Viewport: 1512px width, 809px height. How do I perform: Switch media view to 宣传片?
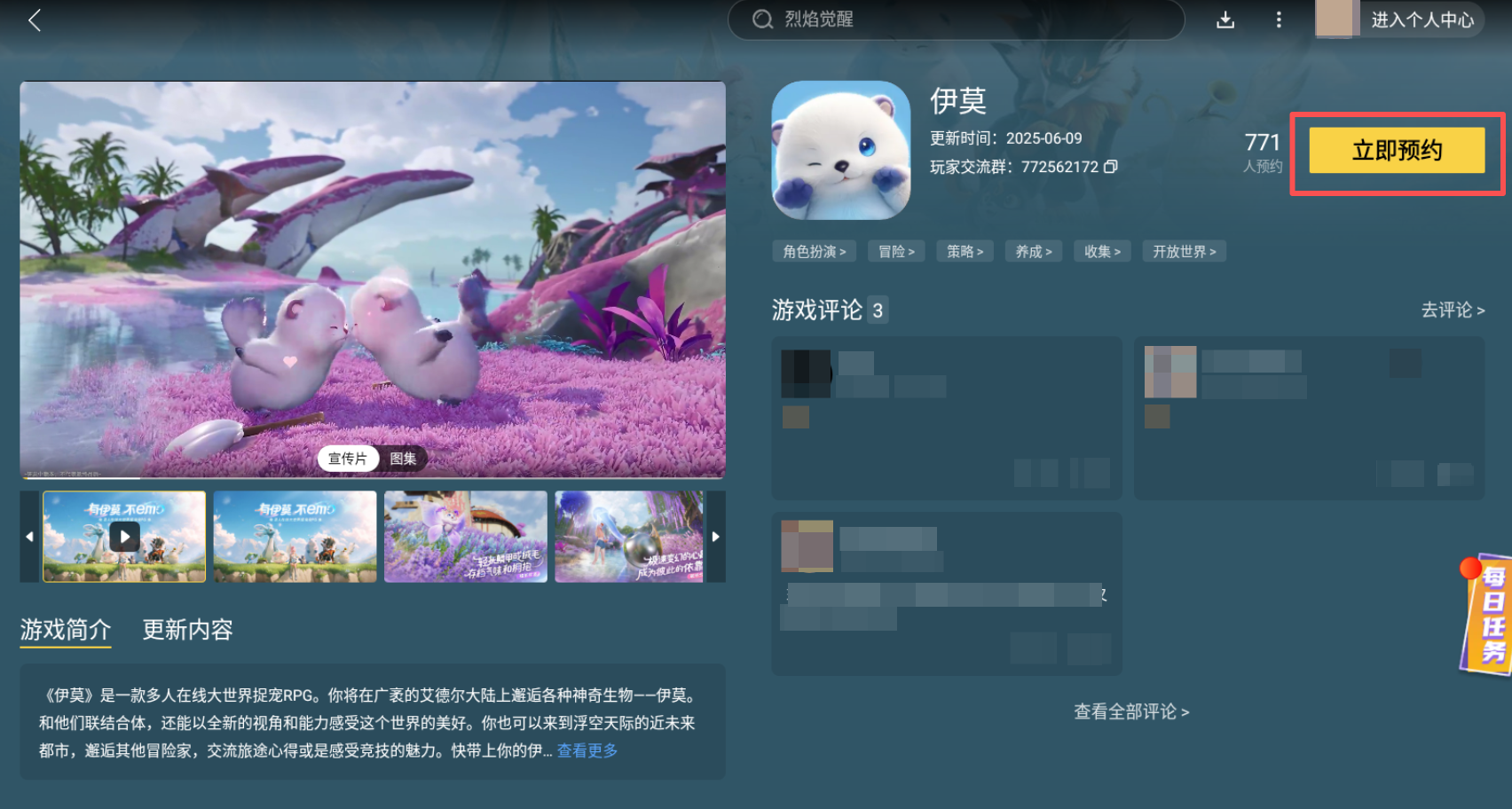[348, 459]
